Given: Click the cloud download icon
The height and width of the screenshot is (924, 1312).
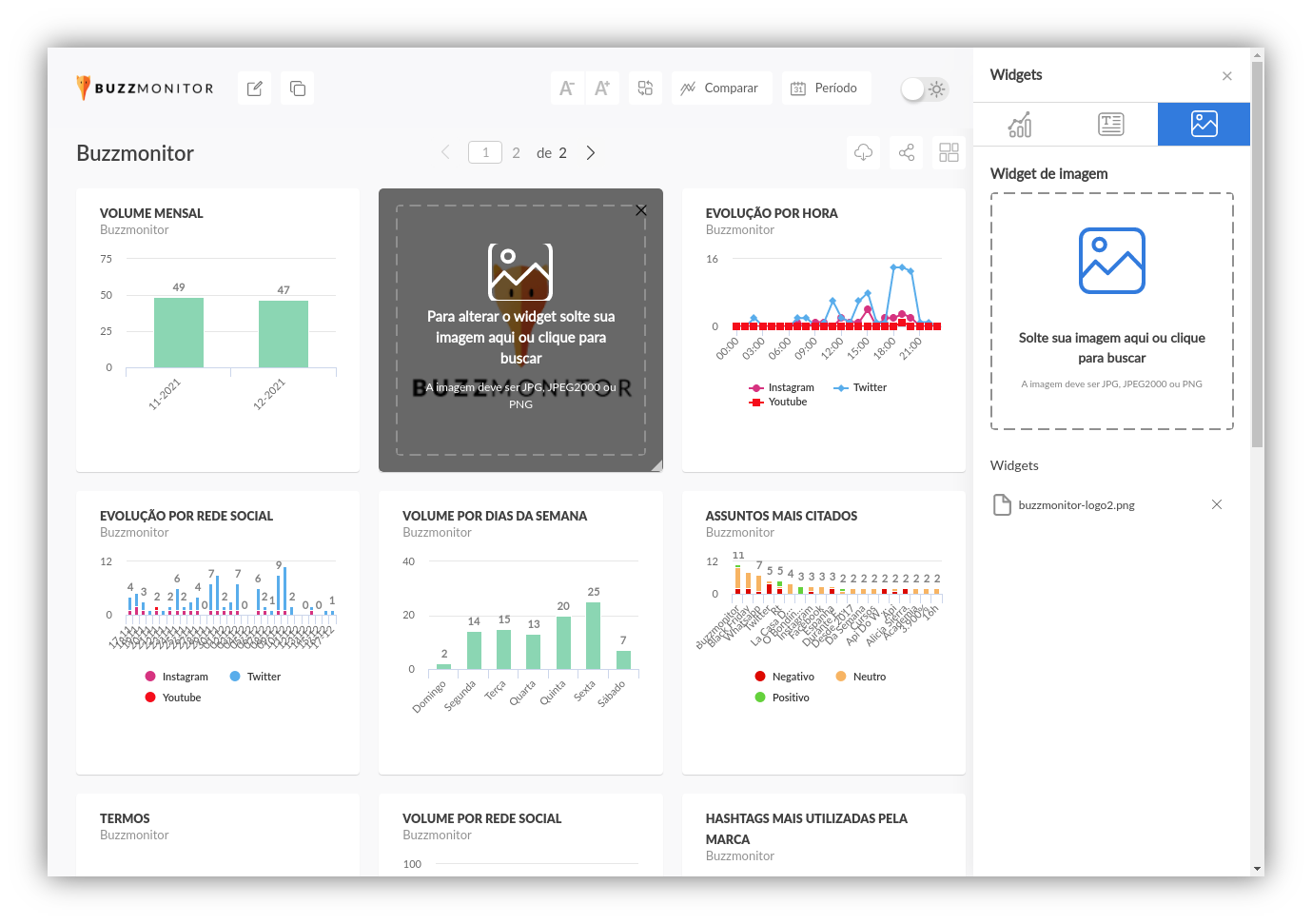Looking at the screenshot, I should click(x=864, y=153).
